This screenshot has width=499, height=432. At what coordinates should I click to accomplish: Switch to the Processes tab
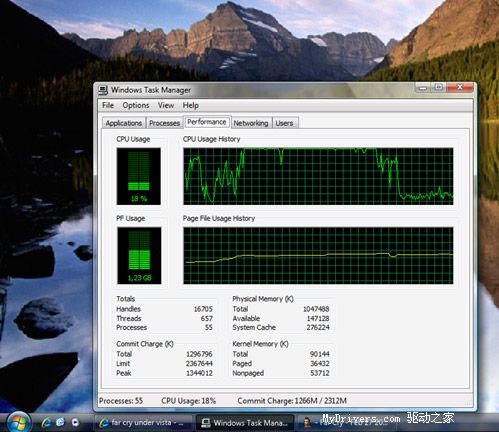coord(164,123)
